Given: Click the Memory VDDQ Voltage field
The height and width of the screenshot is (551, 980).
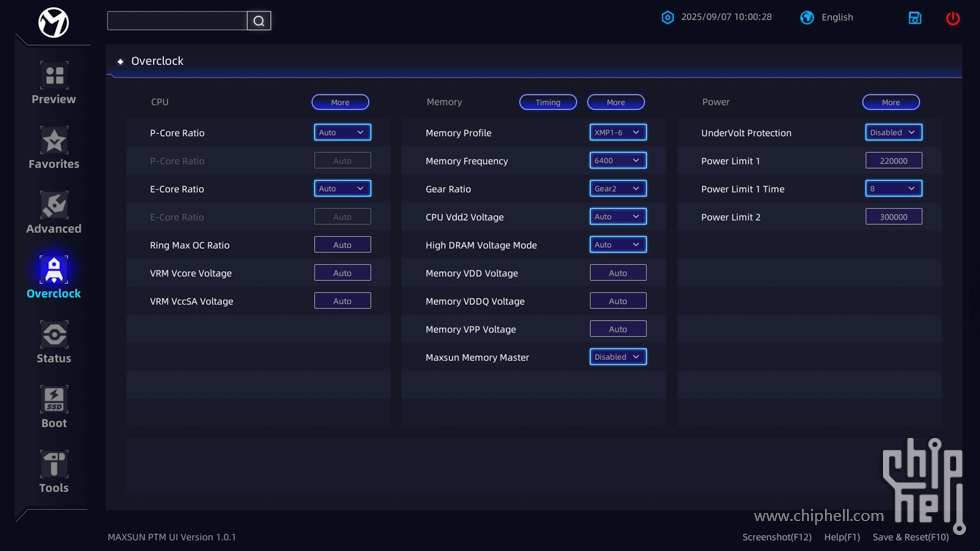Looking at the screenshot, I should point(618,301).
